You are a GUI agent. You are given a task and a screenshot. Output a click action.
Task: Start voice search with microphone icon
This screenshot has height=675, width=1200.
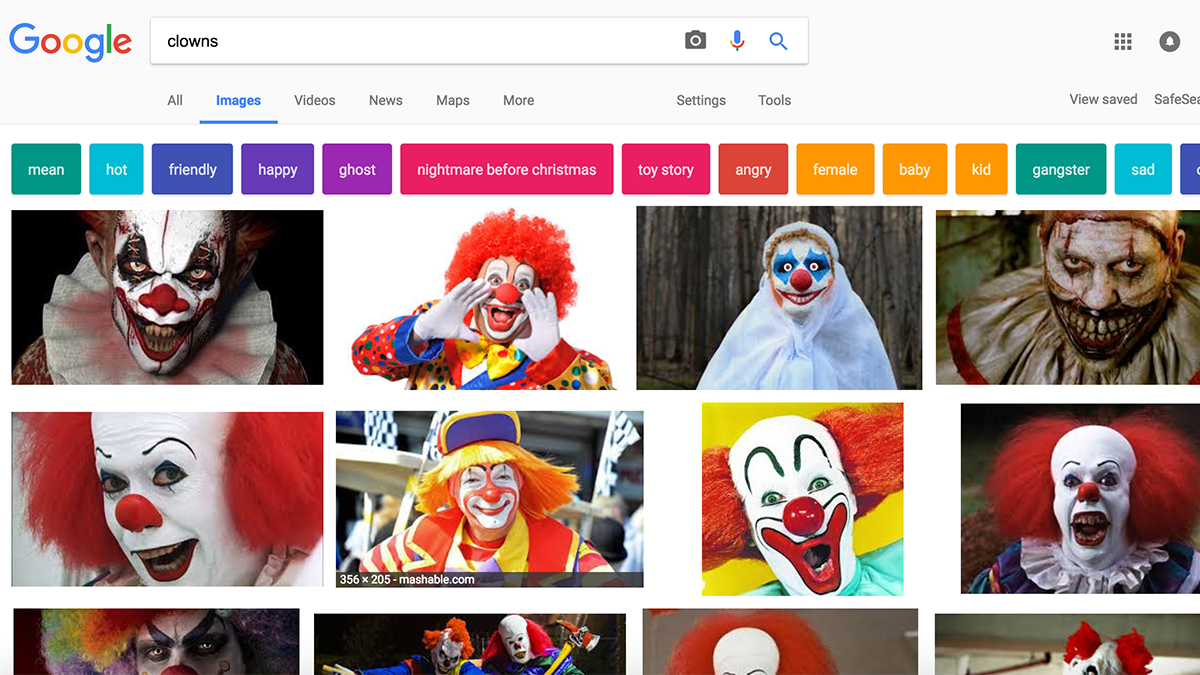(737, 41)
